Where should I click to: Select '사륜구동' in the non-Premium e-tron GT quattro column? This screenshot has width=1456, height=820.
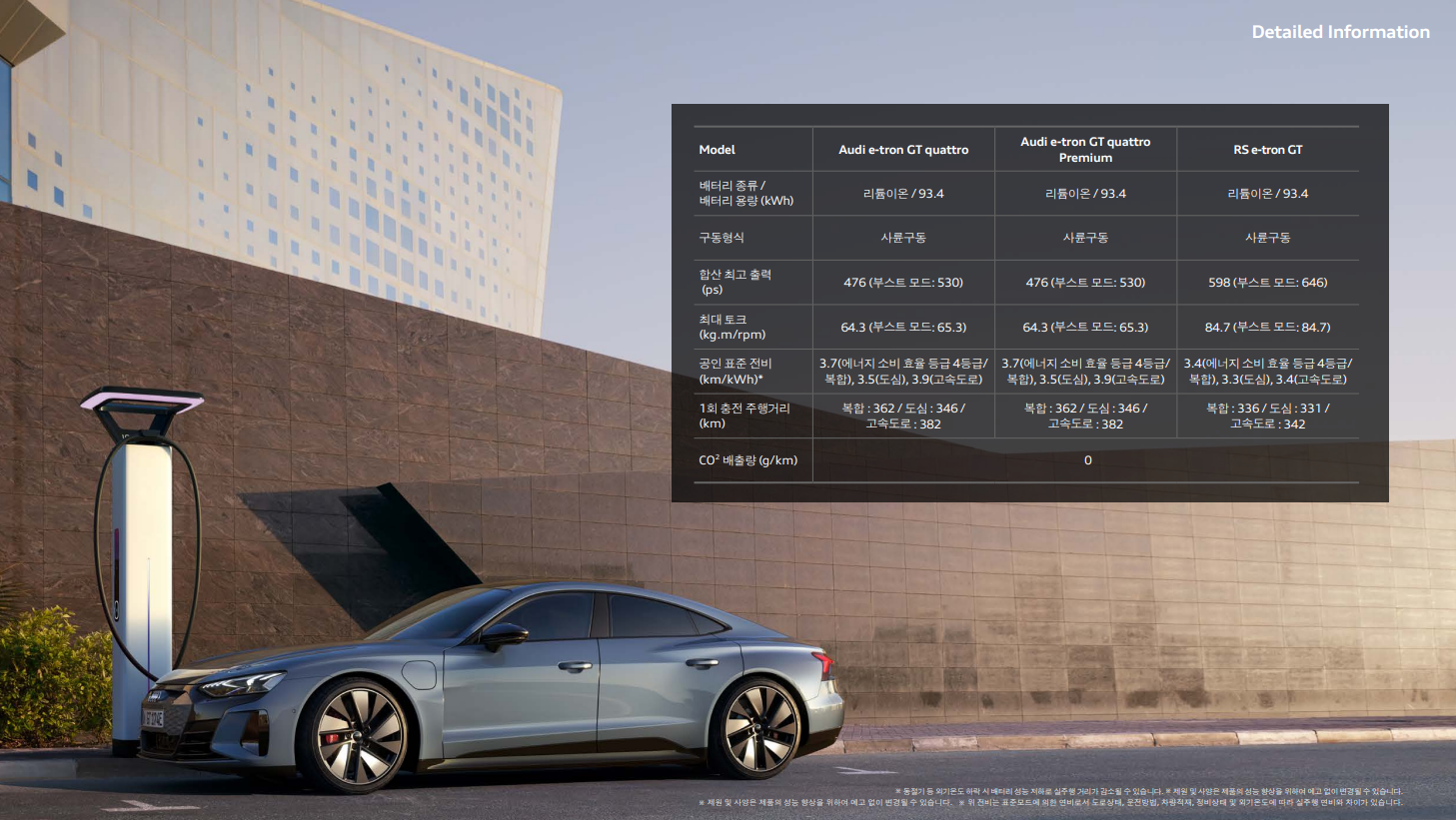pyautogui.click(x=903, y=238)
